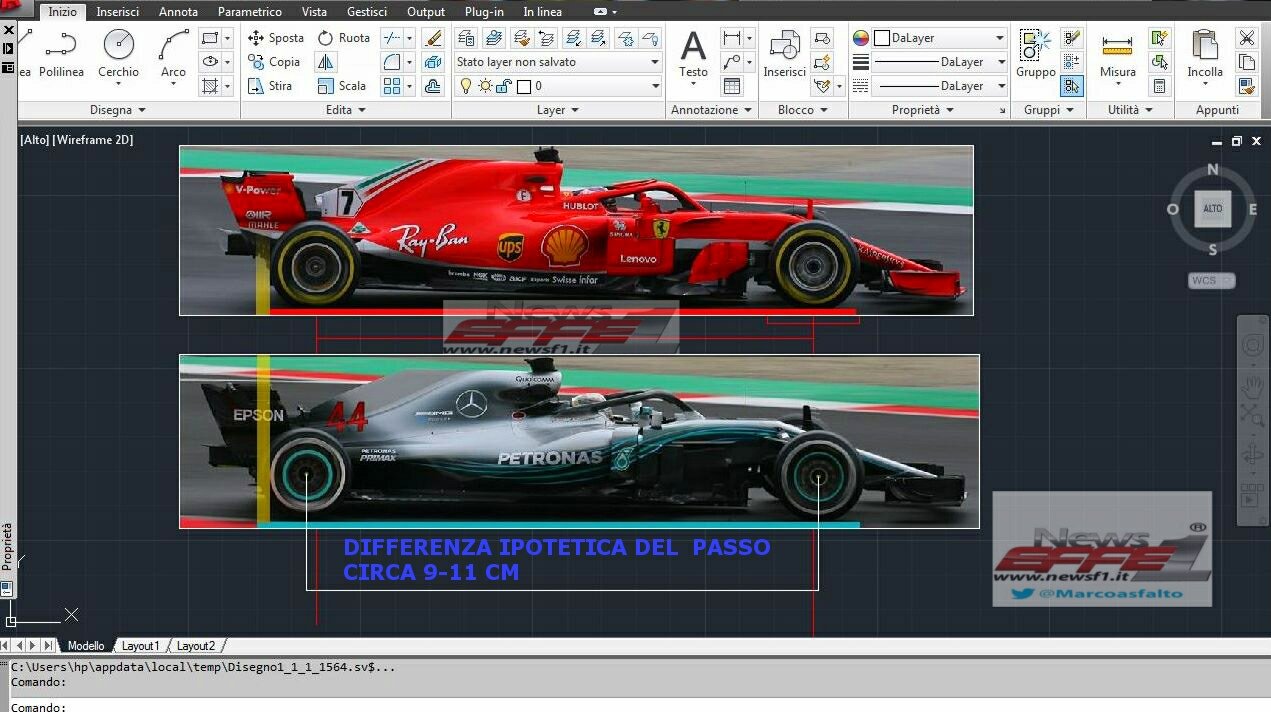Viewport: 1271px width, 712px height.
Task: Select the hatch tool icon
Action: (x=210, y=86)
